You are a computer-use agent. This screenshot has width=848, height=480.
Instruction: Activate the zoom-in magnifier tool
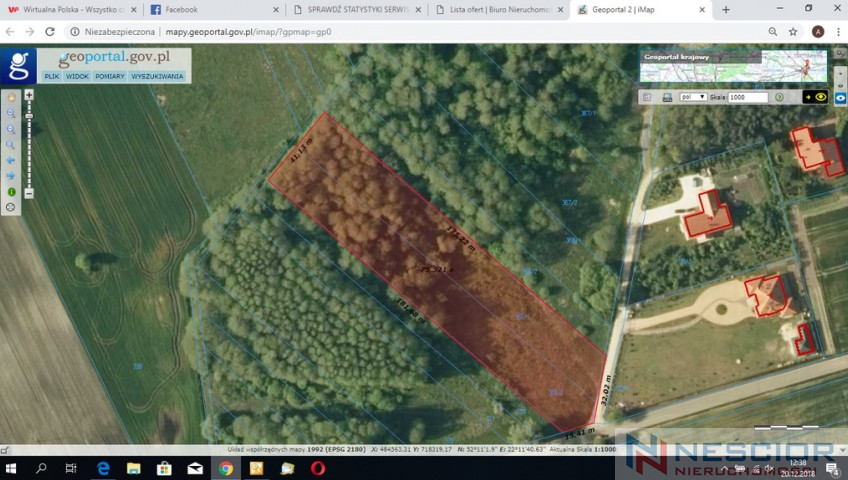pyautogui.click(x=11, y=114)
